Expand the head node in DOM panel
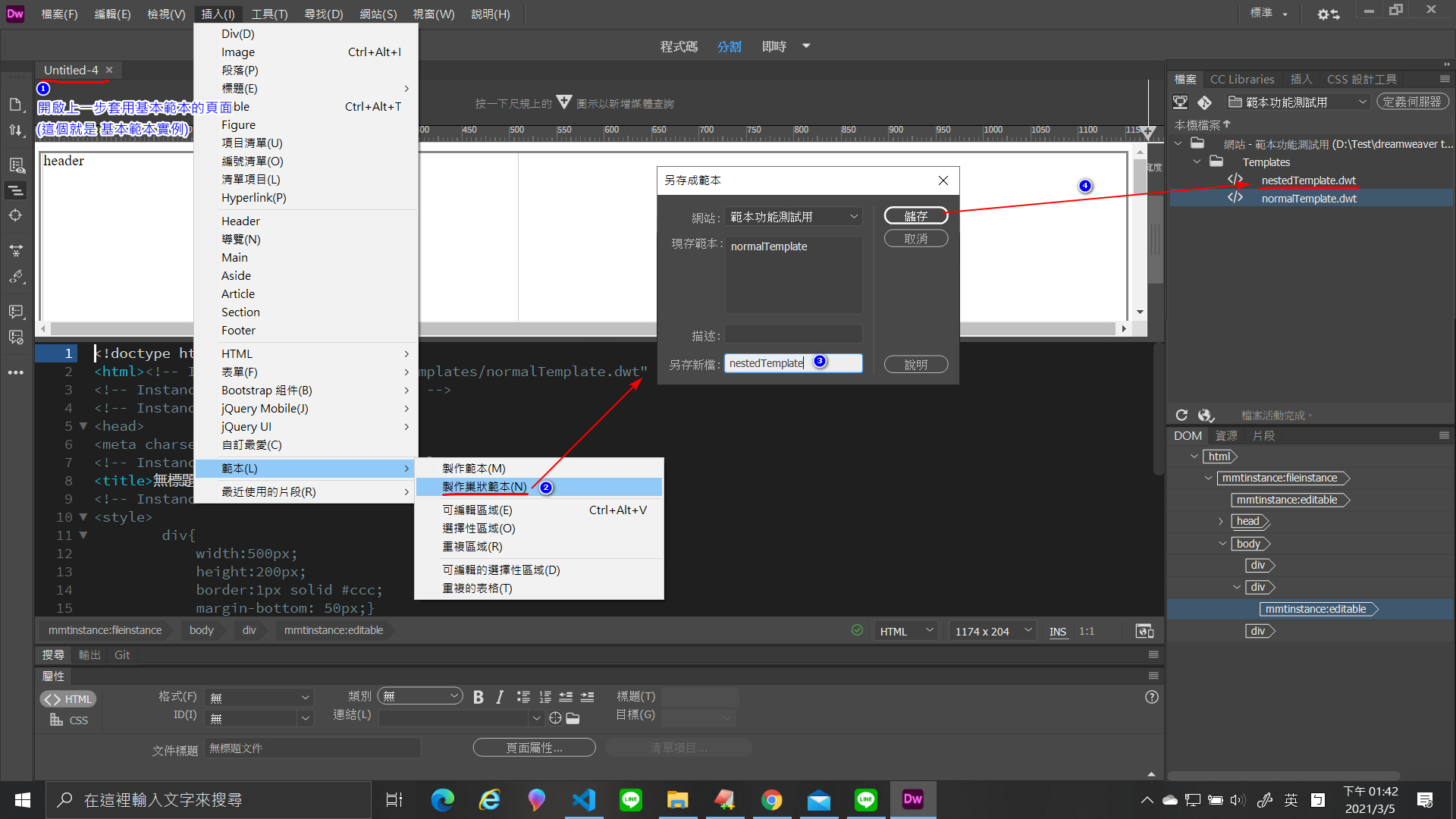This screenshot has width=1456, height=819. pos(1222,521)
